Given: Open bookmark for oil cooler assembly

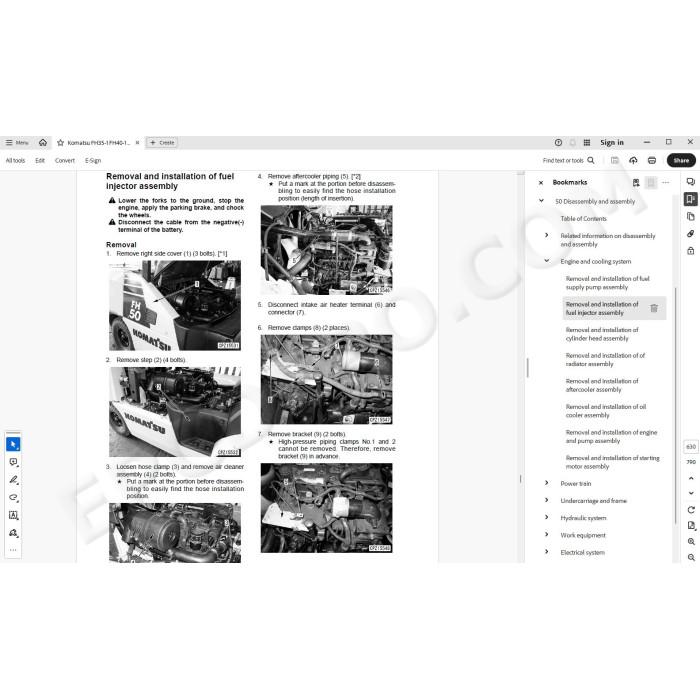Looking at the screenshot, I should coord(605,411).
